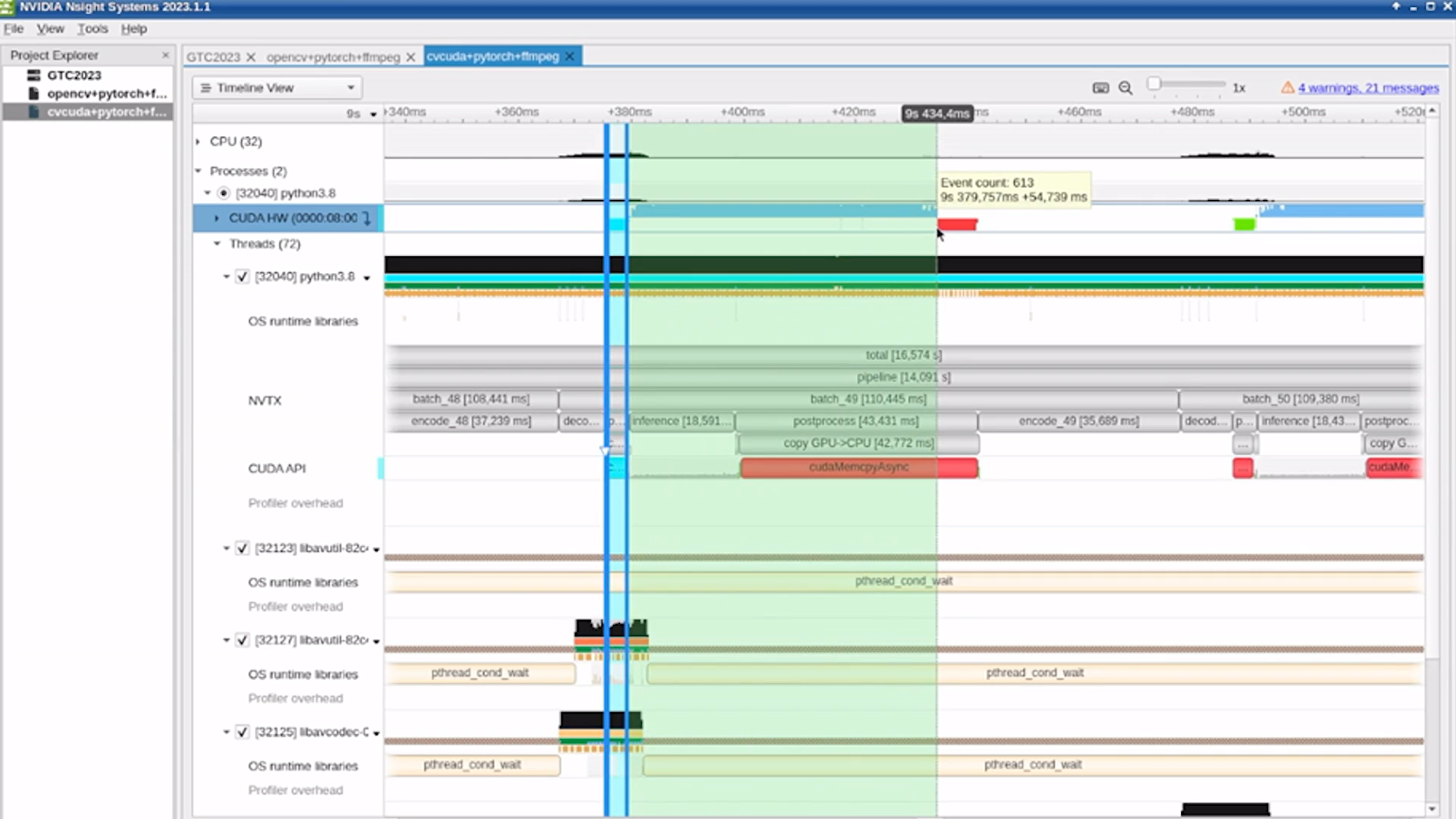Select GTC2023 project in Project Explorer

point(74,75)
